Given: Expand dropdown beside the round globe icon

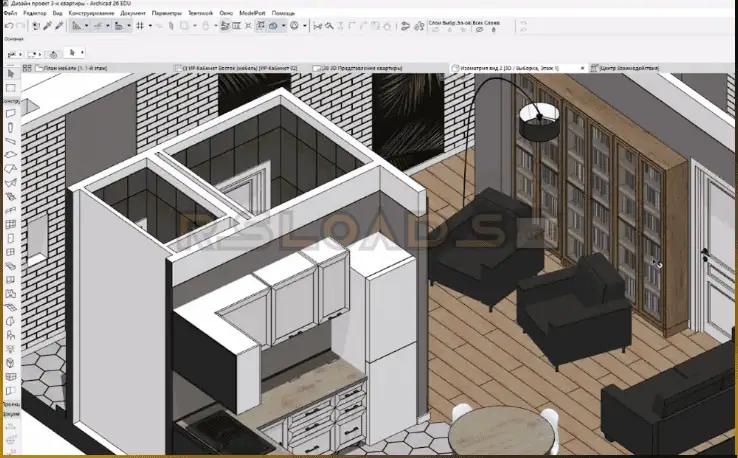Looking at the screenshot, I should click(305, 26).
